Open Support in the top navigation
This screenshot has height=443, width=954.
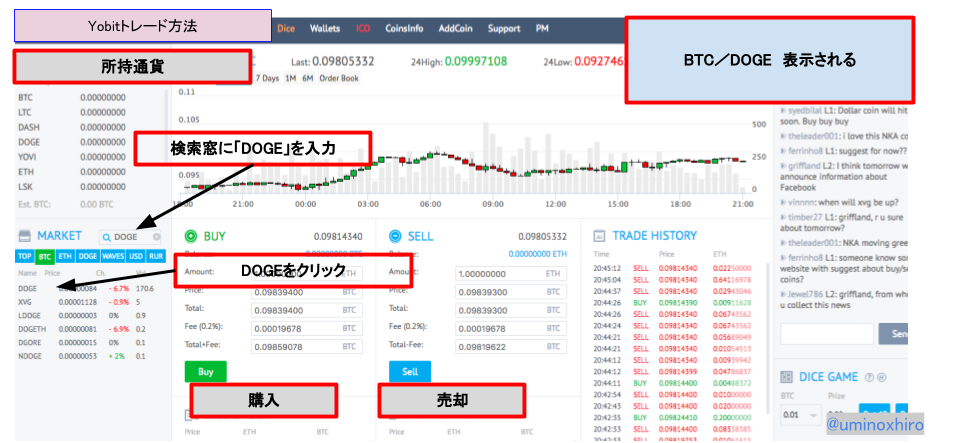tap(504, 28)
